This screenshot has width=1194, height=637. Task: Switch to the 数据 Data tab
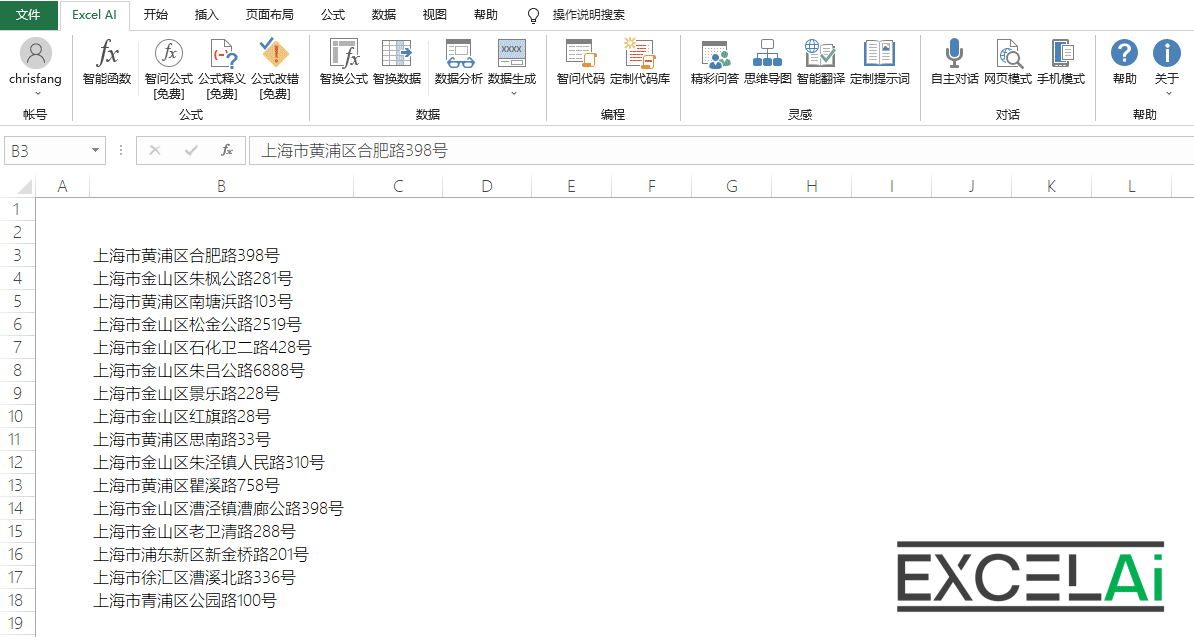[x=384, y=14]
